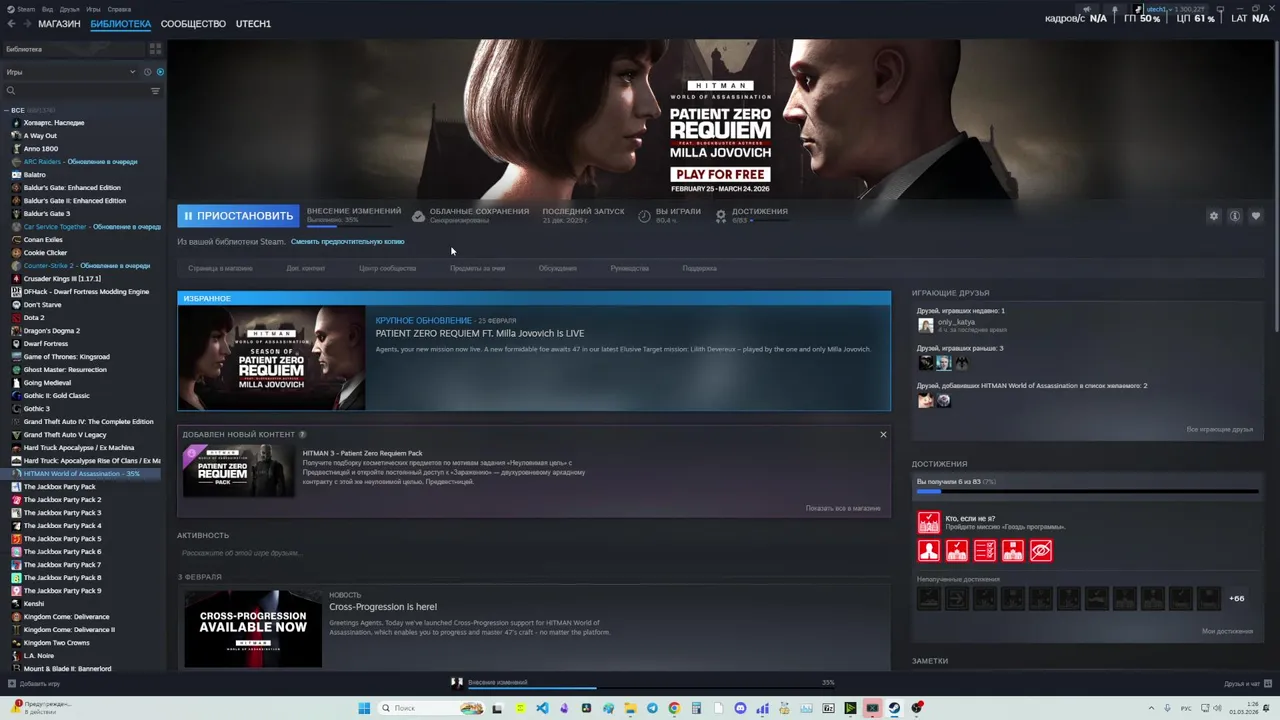Image resolution: width=1280 pixels, height=720 pixels.
Task: Switch library to grid view icon
Action: (x=155, y=48)
